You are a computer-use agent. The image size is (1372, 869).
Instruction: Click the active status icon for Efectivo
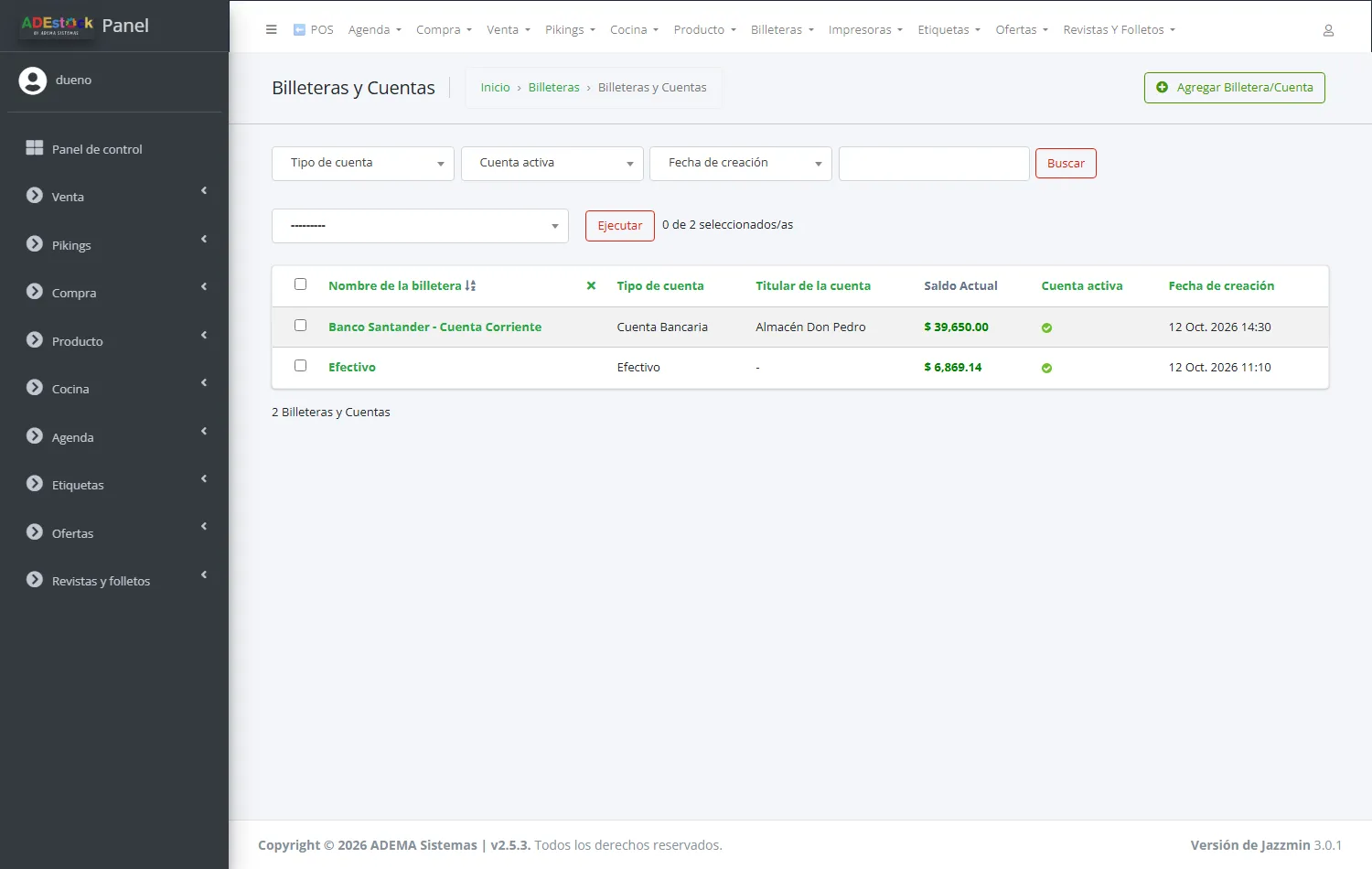(1046, 368)
